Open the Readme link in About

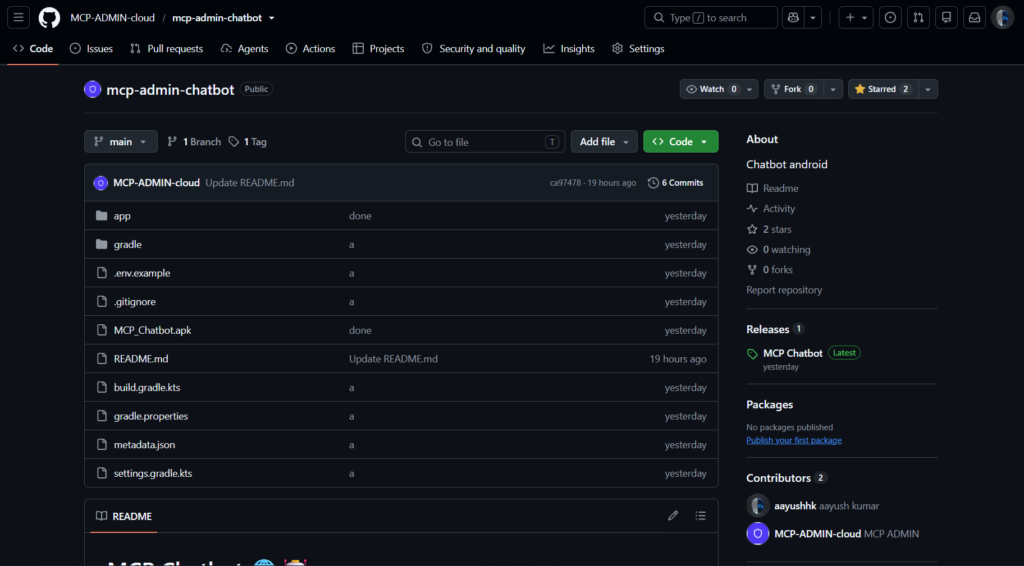[x=773, y=188]
